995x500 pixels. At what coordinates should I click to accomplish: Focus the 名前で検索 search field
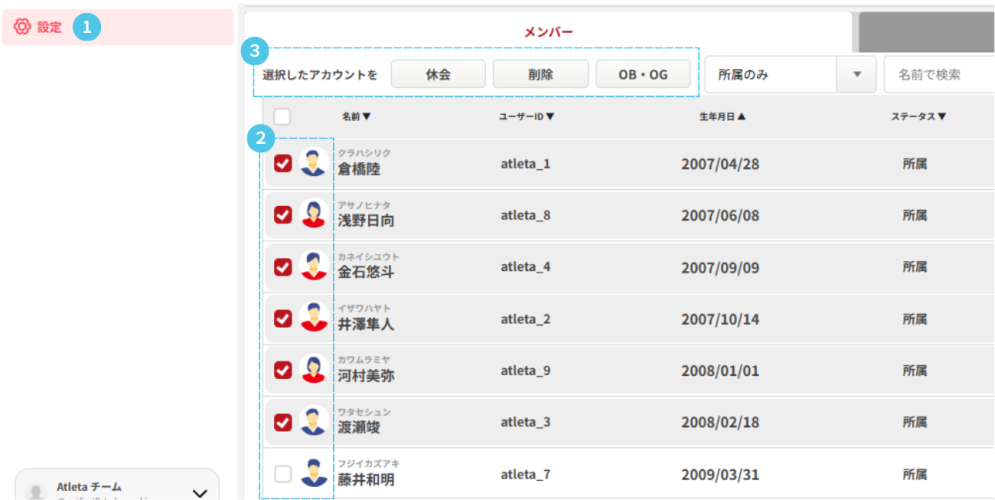938,74
